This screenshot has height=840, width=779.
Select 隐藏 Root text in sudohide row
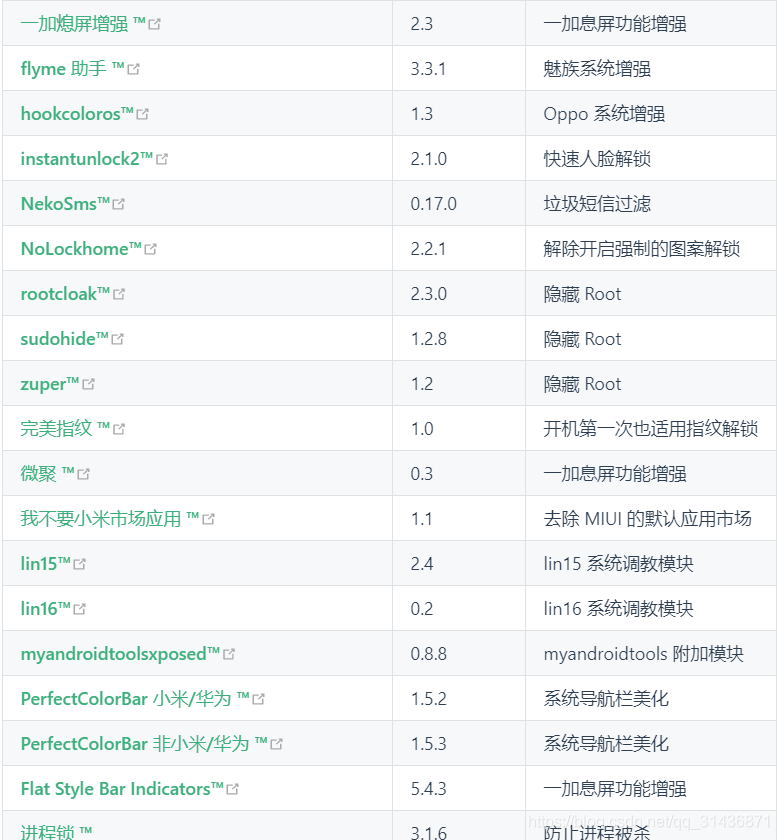[582, 339]
